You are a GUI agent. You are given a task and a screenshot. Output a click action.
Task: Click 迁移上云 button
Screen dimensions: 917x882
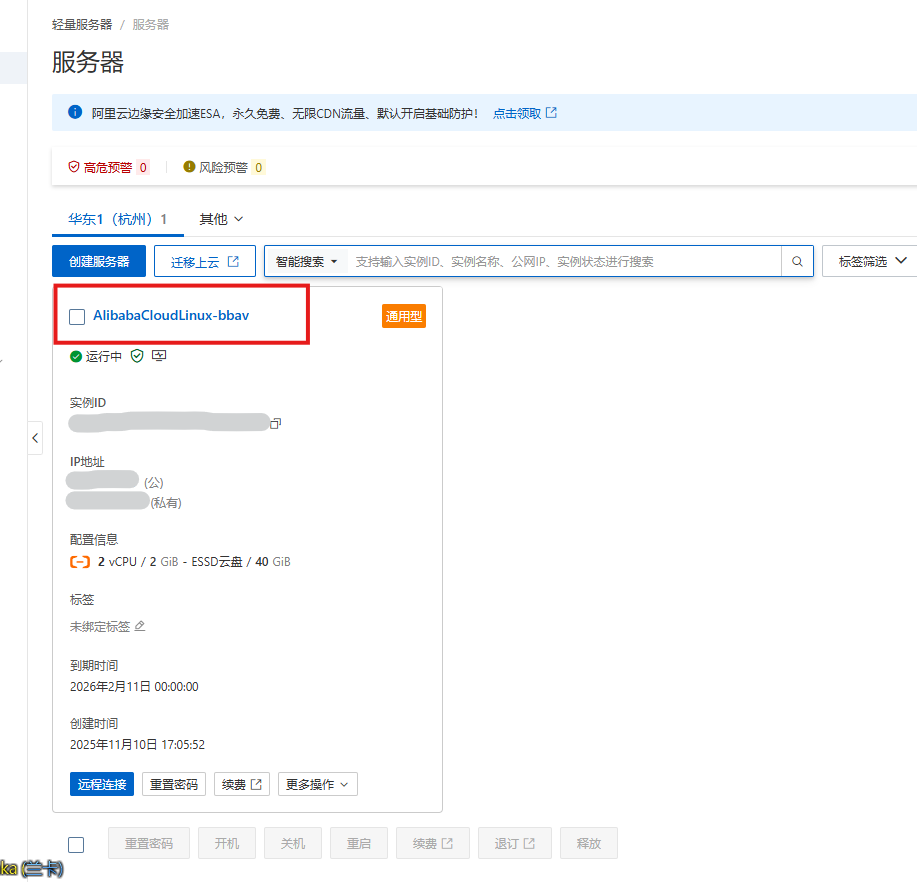tap(205, 261)
